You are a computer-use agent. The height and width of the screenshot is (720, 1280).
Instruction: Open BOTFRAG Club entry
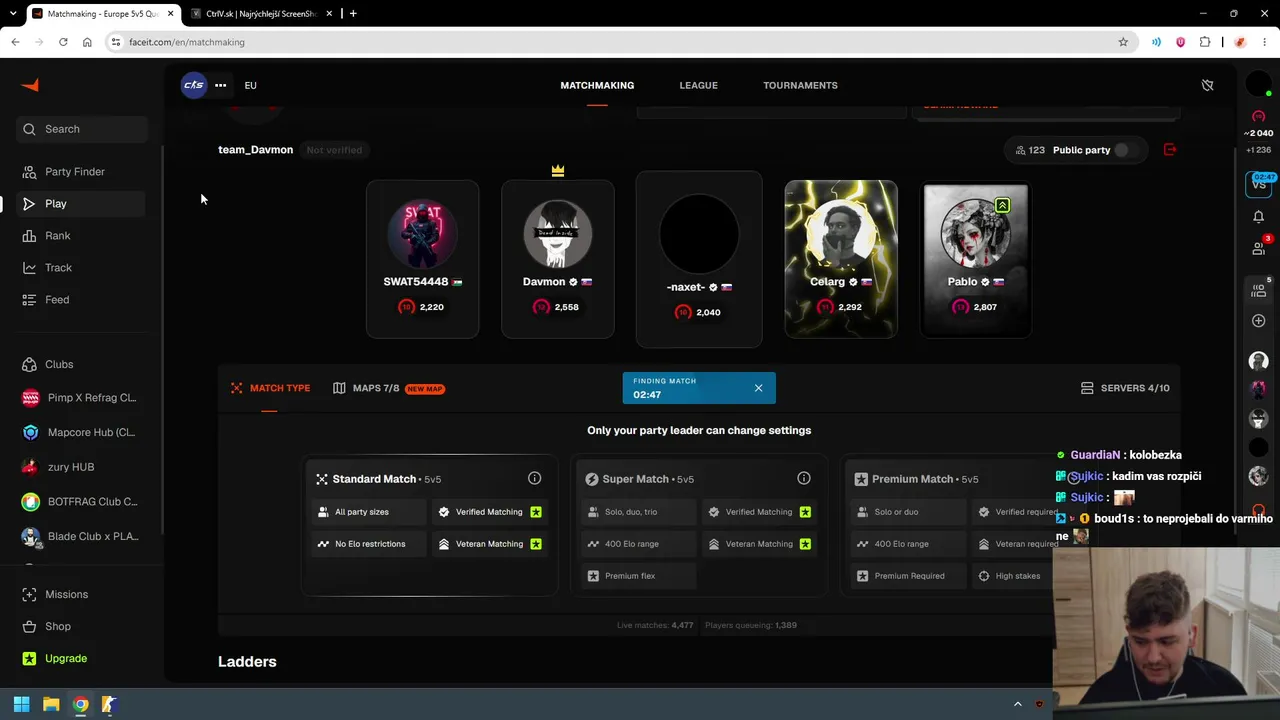(x=82, y=502)
